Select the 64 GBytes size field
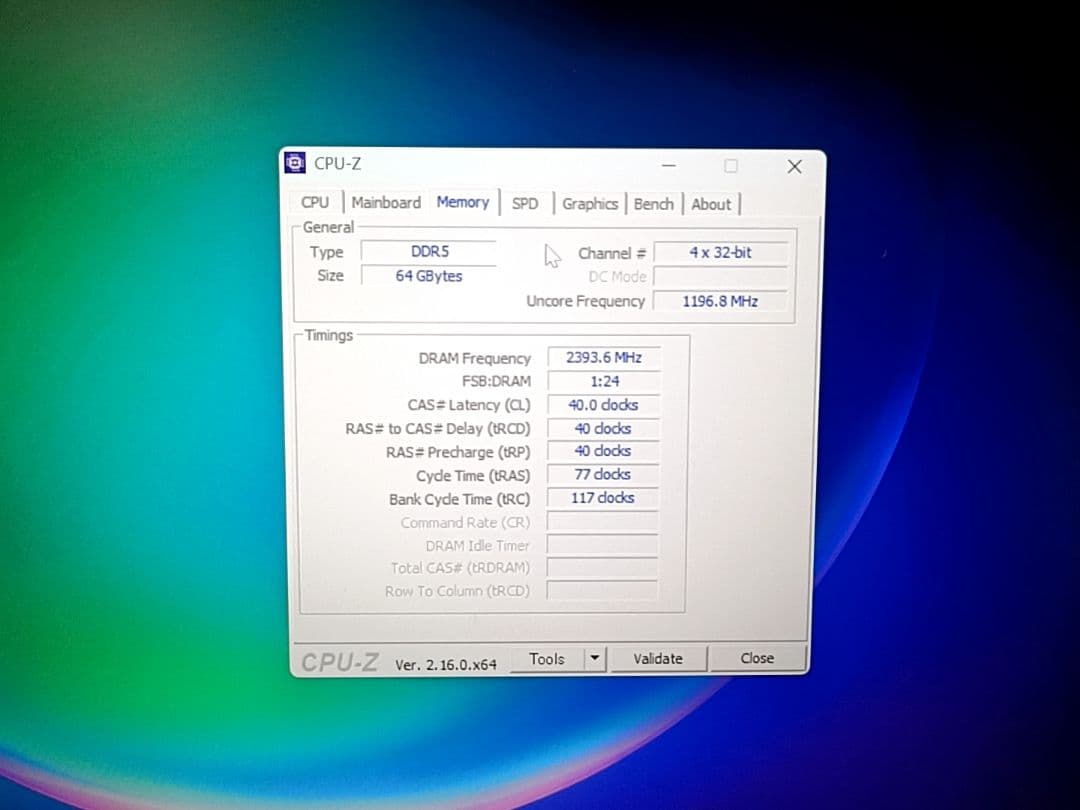The height and width of the screenshot is (810, 1080). tap(429, 276)
